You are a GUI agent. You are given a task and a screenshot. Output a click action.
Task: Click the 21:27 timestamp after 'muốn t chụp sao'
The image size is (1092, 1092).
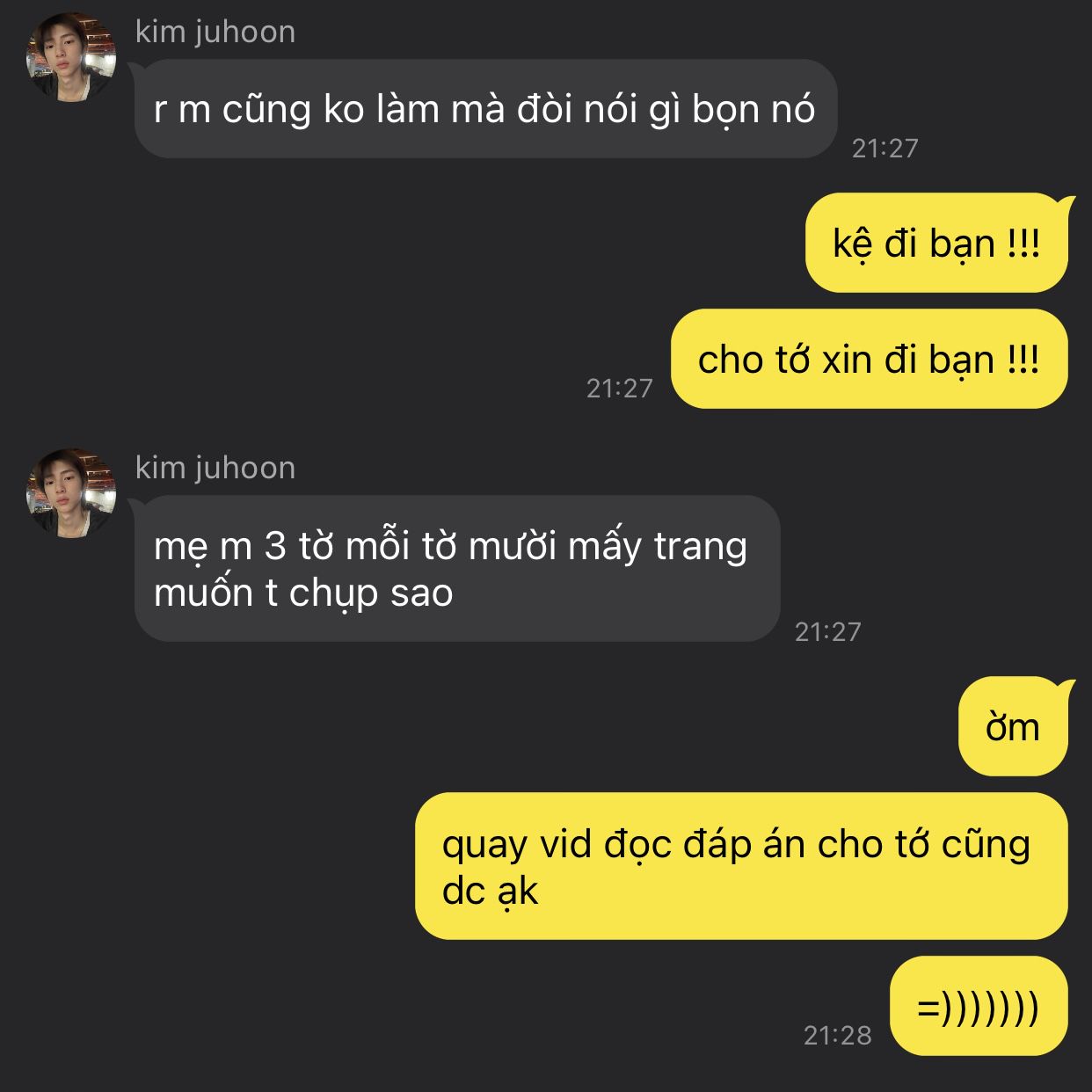pos(828,631)
